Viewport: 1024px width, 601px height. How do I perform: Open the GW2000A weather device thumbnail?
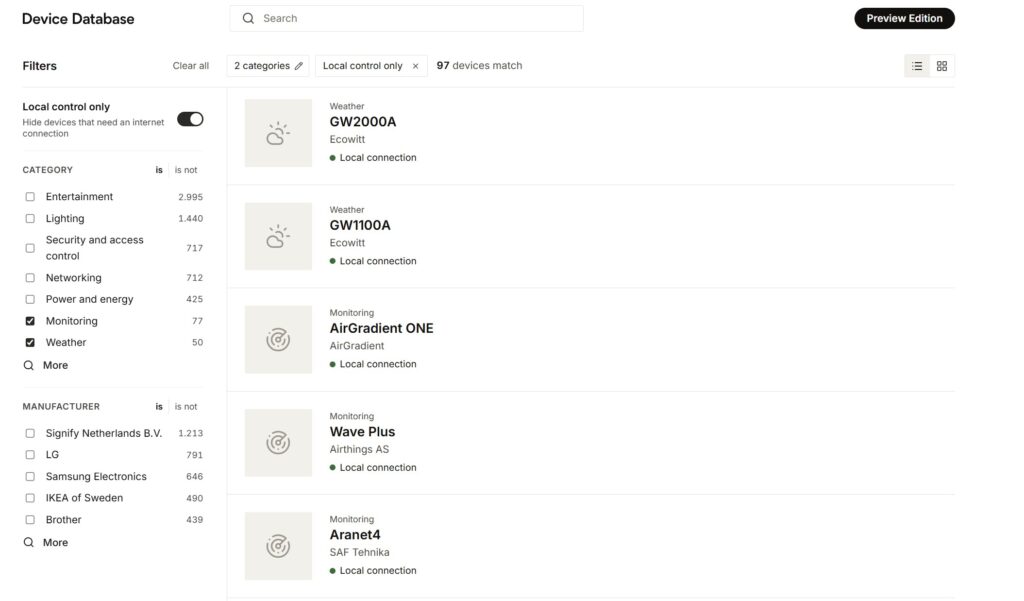click(x=278, y=133)
